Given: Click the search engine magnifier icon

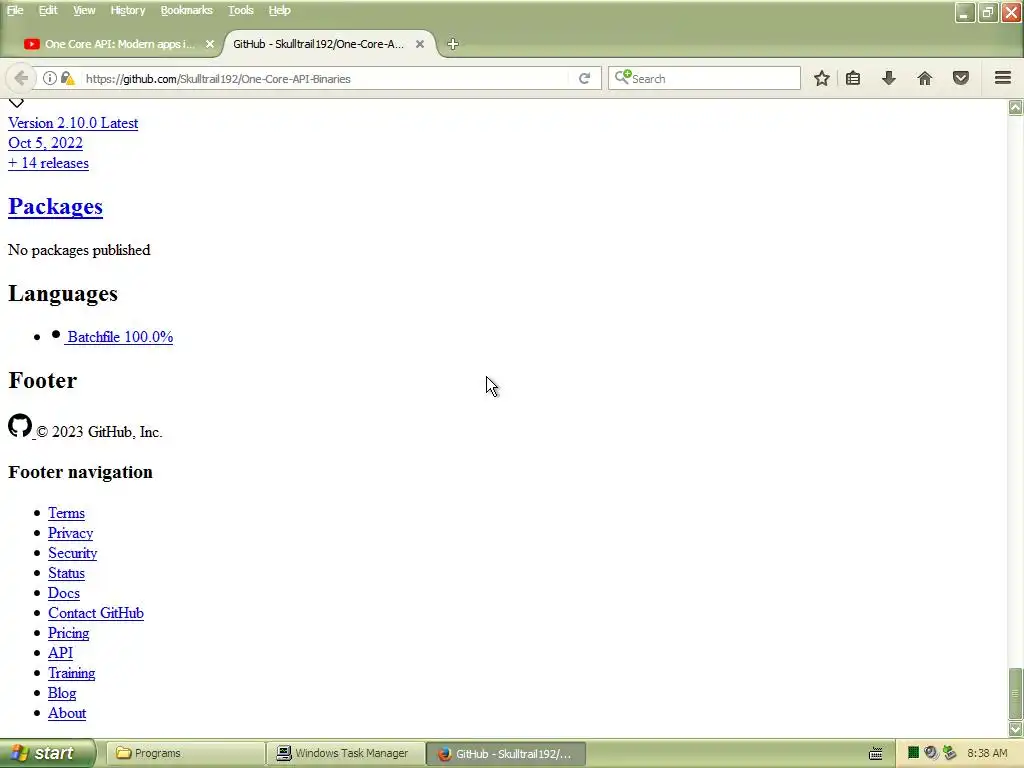Looking at the screenshot, I should point(623,77).
